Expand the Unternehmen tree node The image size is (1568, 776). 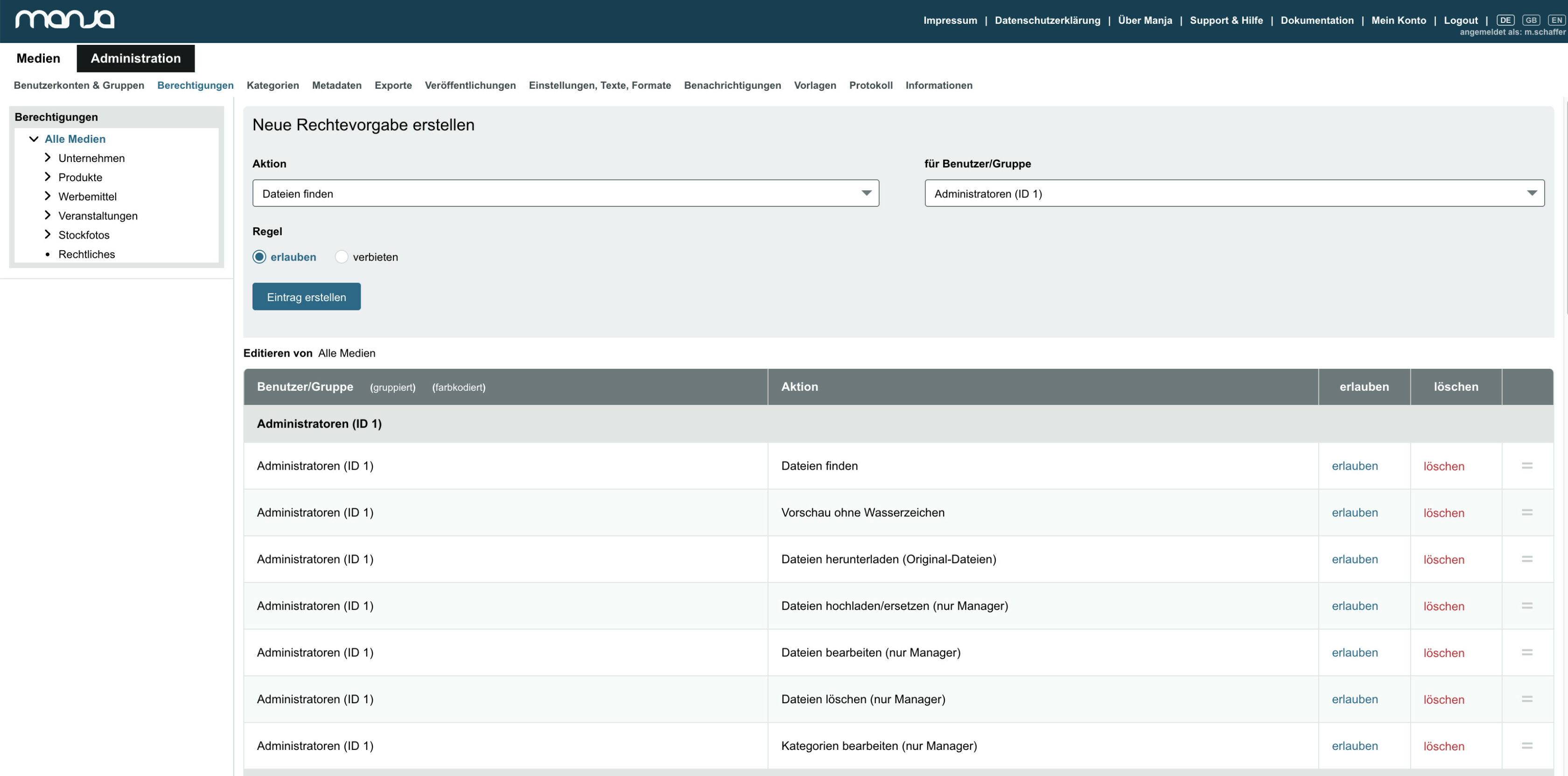(x=48, y=158)
